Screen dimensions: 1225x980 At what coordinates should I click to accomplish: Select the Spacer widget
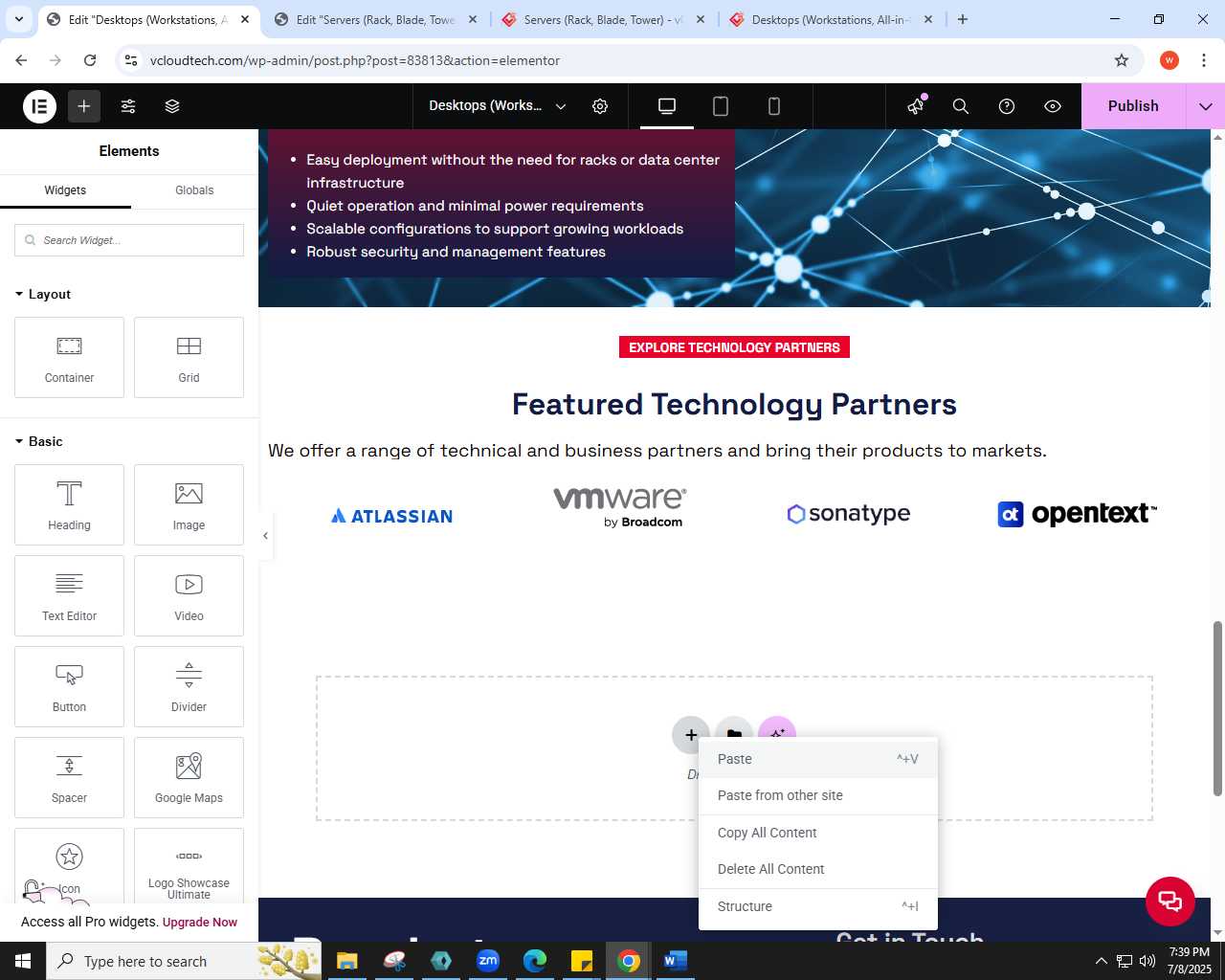click(69, 777)
